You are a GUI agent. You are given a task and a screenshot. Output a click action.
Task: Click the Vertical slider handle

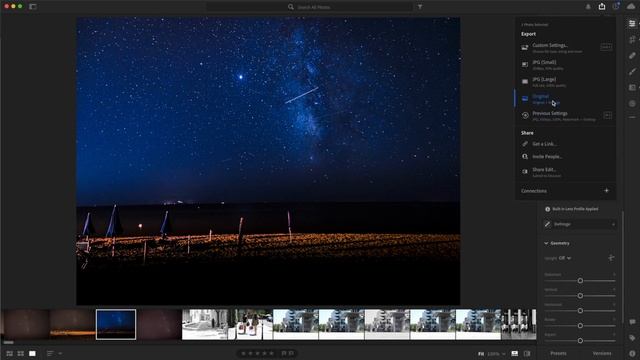[580, 296]
